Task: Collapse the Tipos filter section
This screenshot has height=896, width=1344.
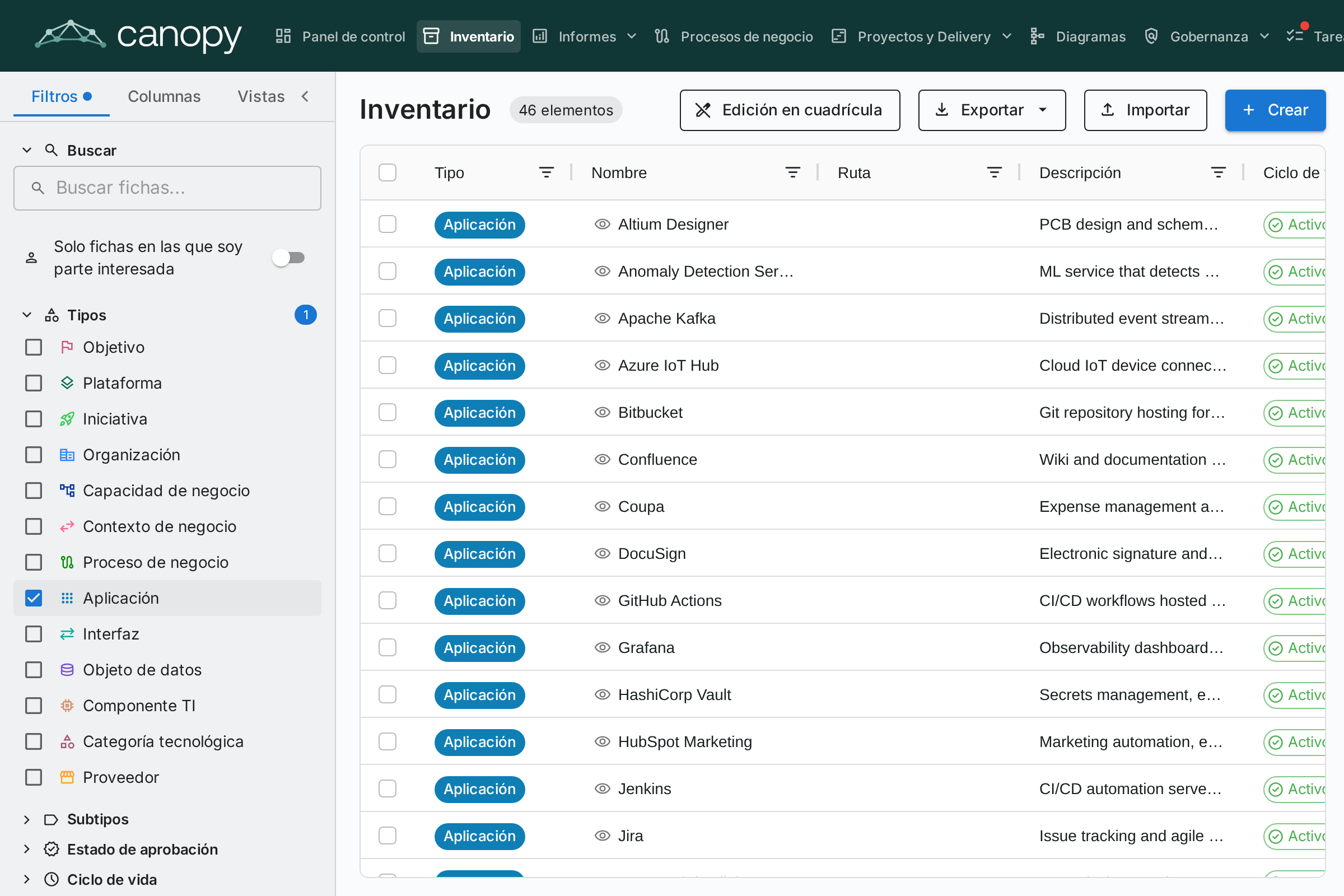Action: click(26, 315)
